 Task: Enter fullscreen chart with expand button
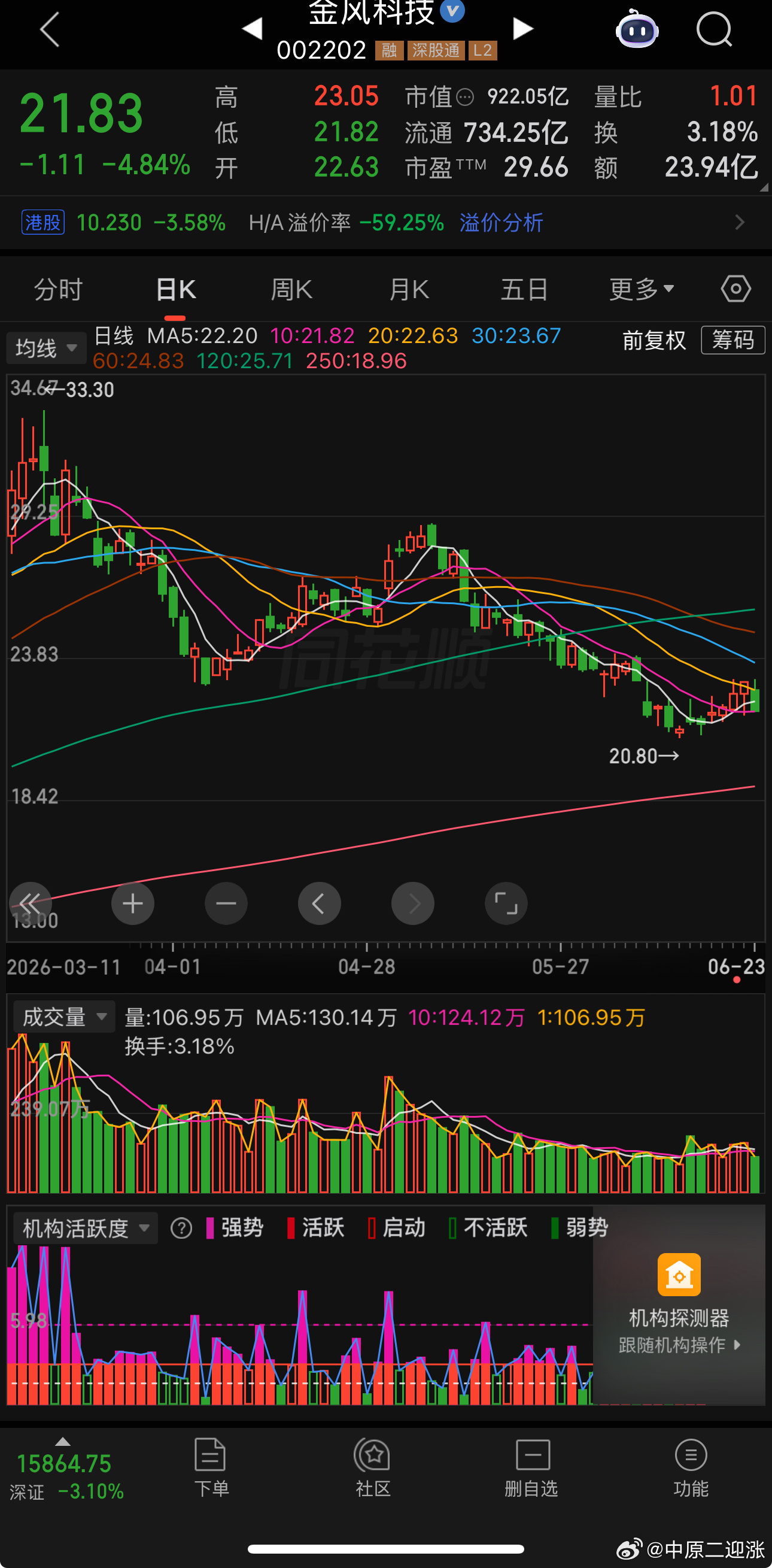click(x=506, y=903)
